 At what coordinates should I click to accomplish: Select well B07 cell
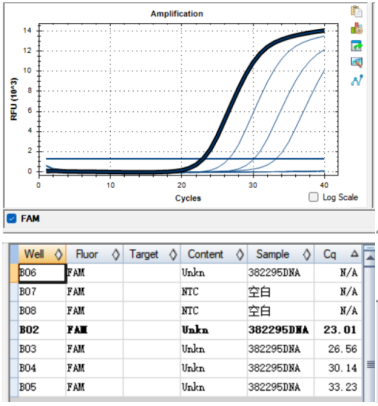(42, 292)
